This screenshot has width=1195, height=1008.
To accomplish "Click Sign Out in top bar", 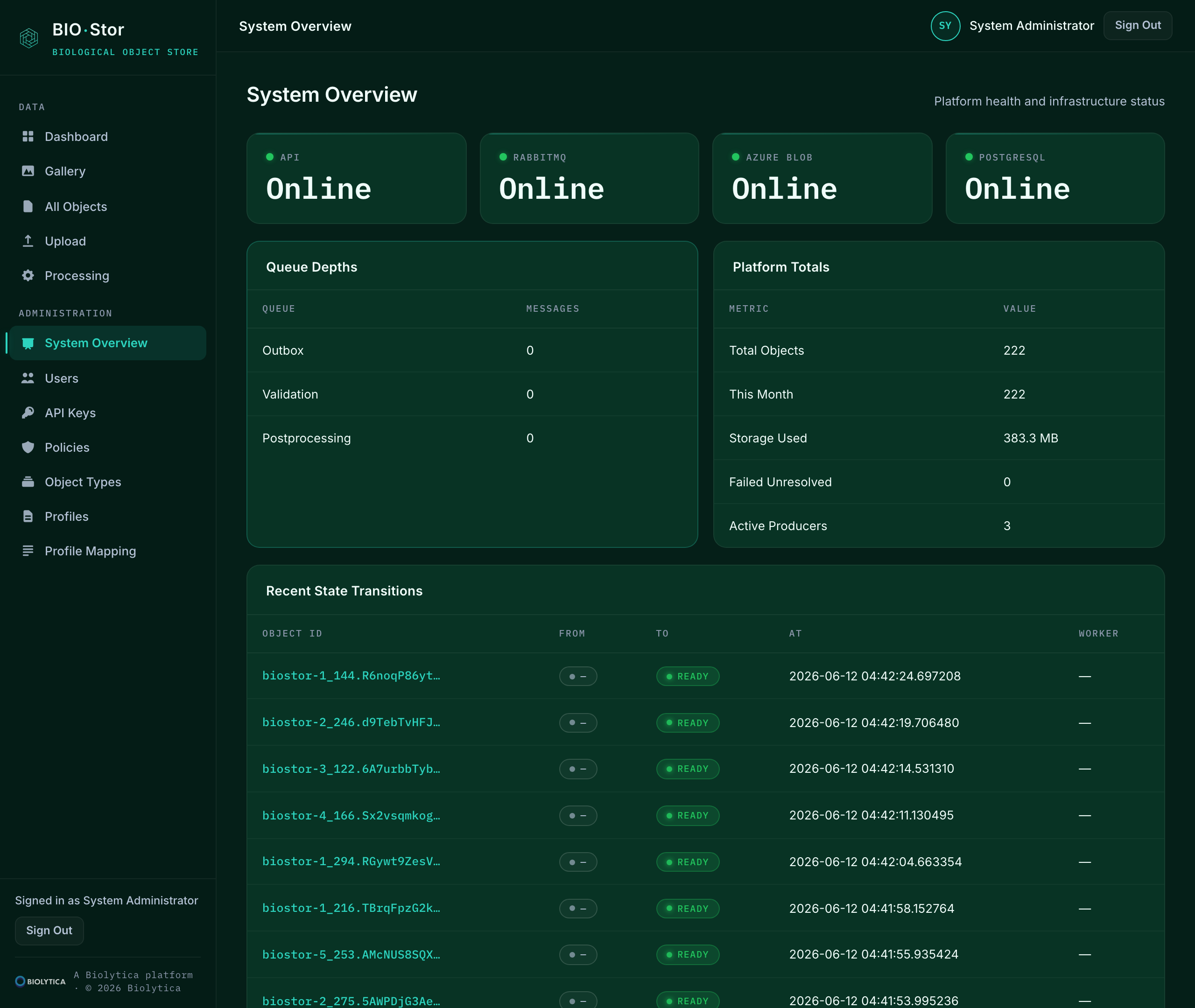I will (1137, 26).
